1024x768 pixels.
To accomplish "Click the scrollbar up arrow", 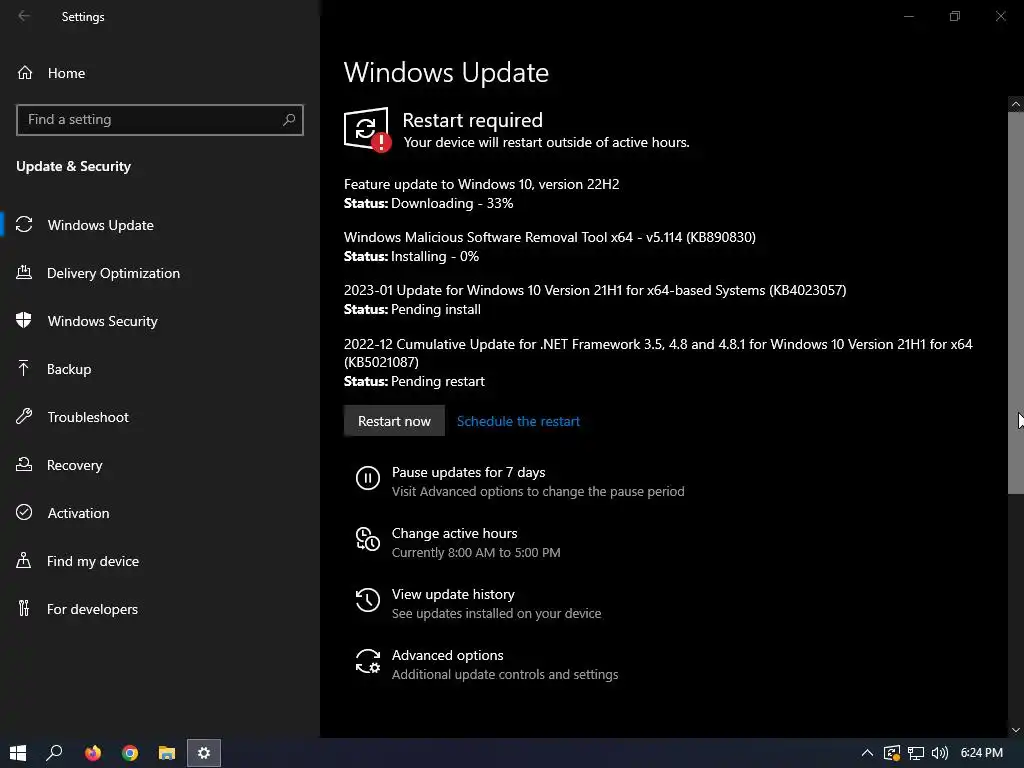I will click(x=1016, y=104).
